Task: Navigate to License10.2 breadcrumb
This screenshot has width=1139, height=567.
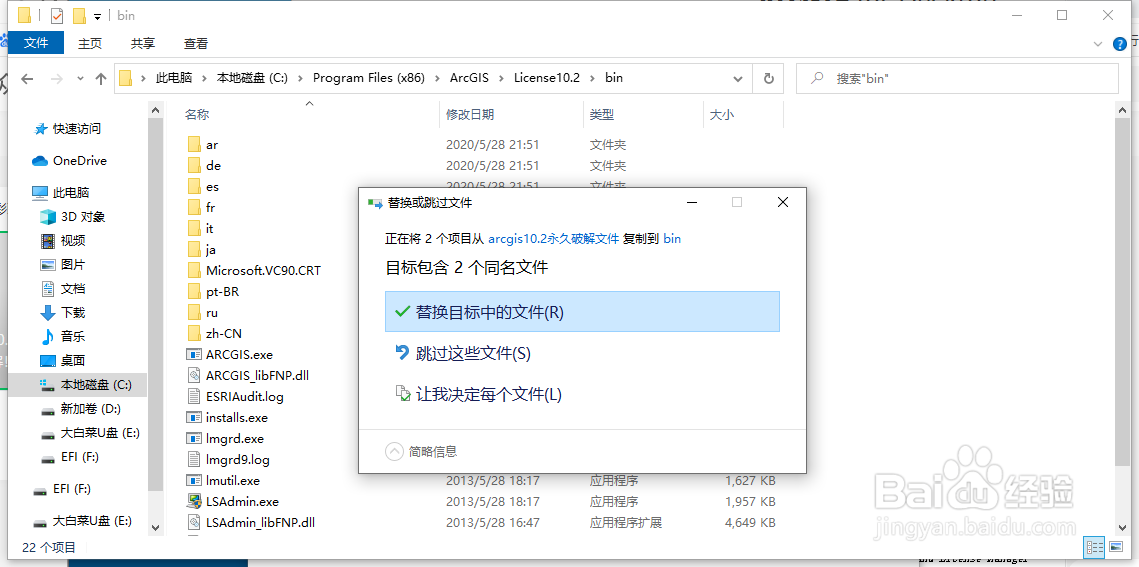Action: pyautogui.click(x=546, y=78)
